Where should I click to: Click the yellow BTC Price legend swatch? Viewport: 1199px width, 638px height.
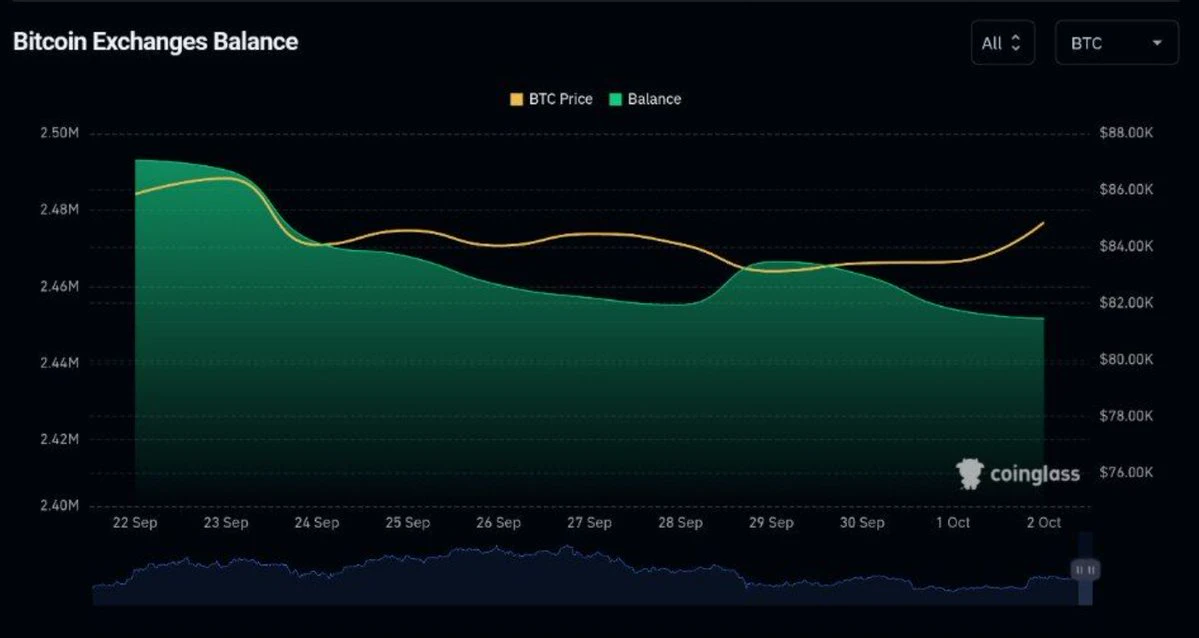point(517,99)
